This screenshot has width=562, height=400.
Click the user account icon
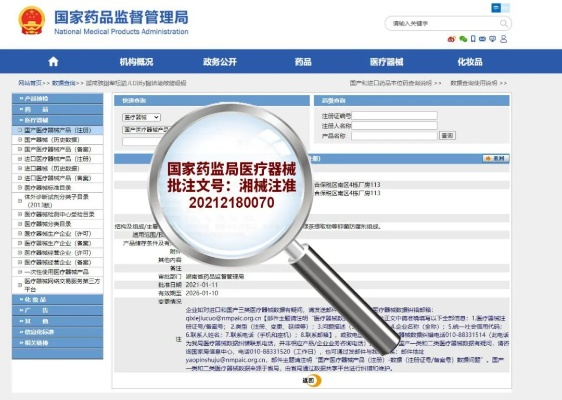503,39
